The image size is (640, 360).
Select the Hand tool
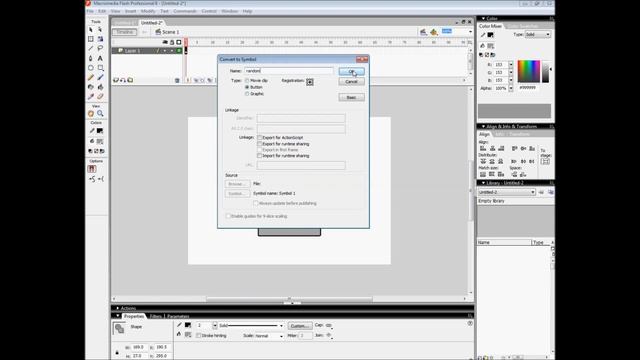coord(91,113)
